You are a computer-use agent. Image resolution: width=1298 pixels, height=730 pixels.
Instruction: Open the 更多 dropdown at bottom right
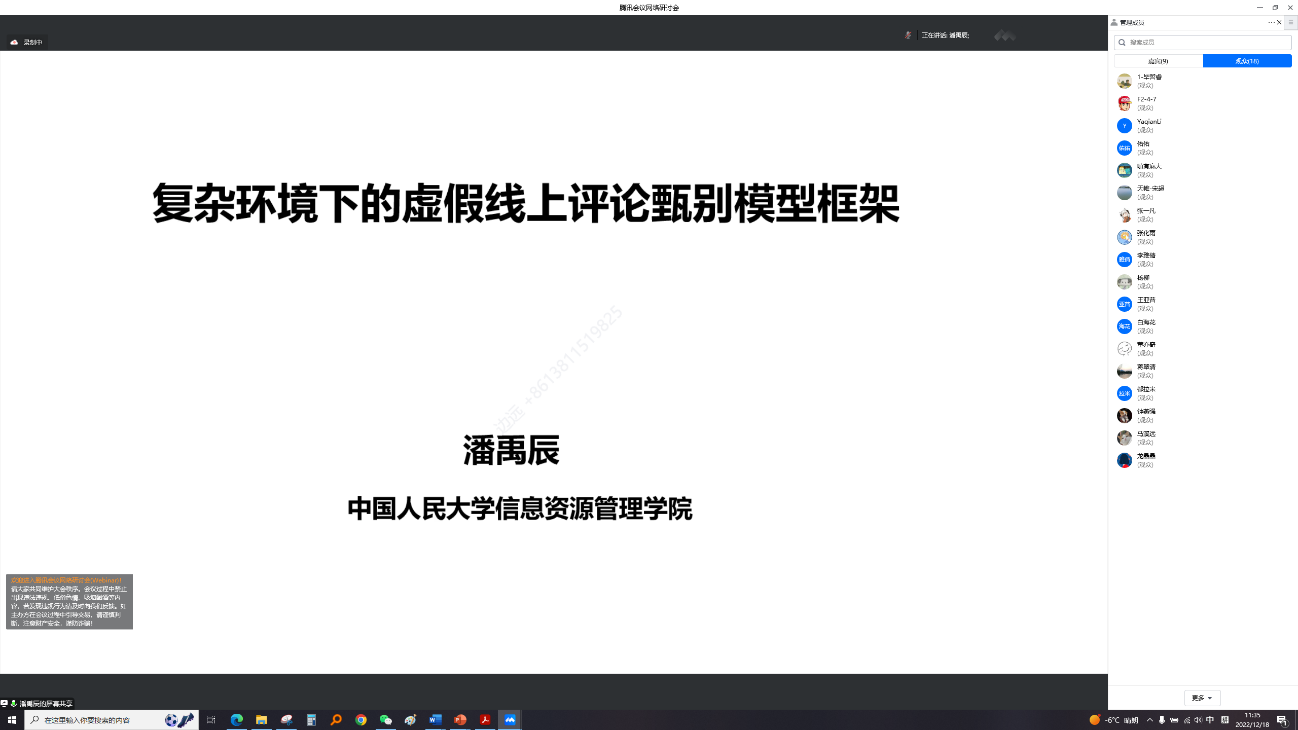pos(1201,698)
